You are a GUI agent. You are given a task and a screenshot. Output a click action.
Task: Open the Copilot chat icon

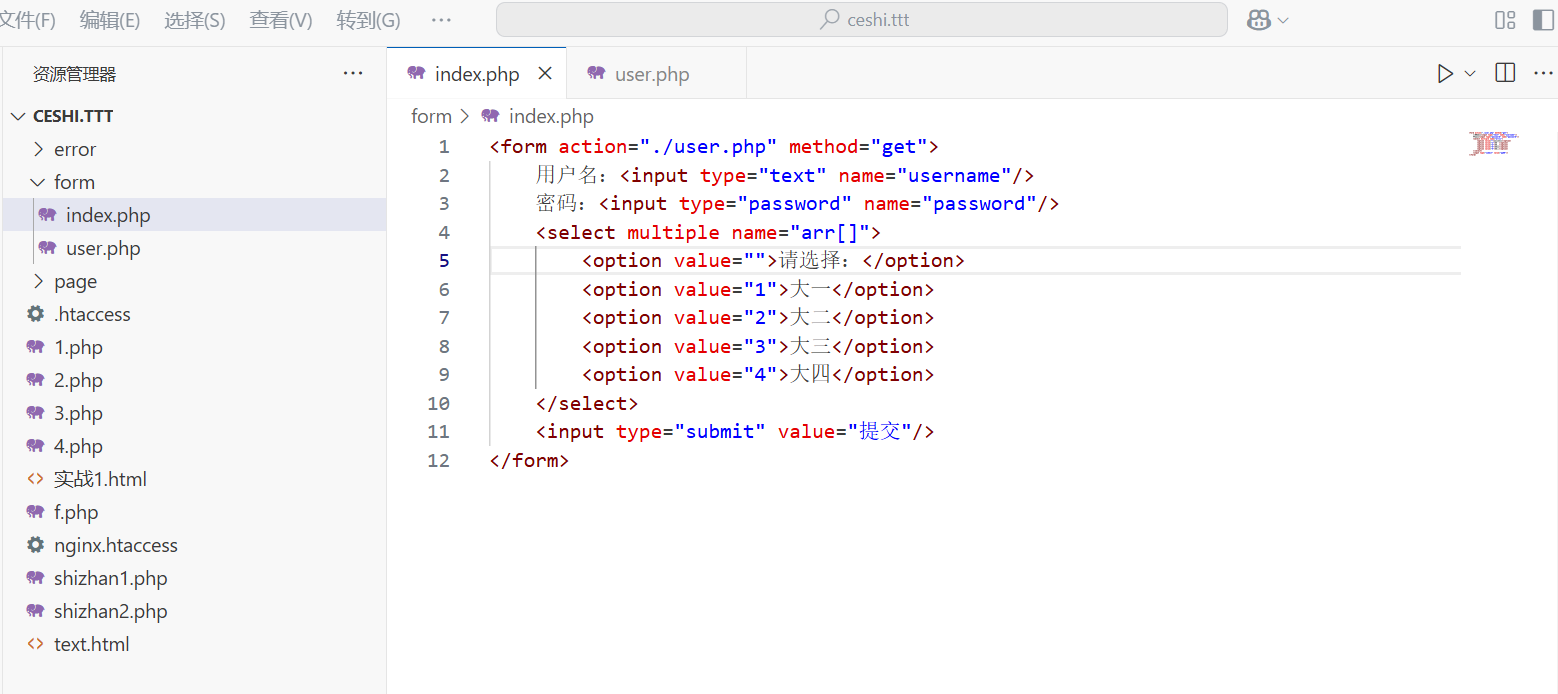pos(1258,19)
